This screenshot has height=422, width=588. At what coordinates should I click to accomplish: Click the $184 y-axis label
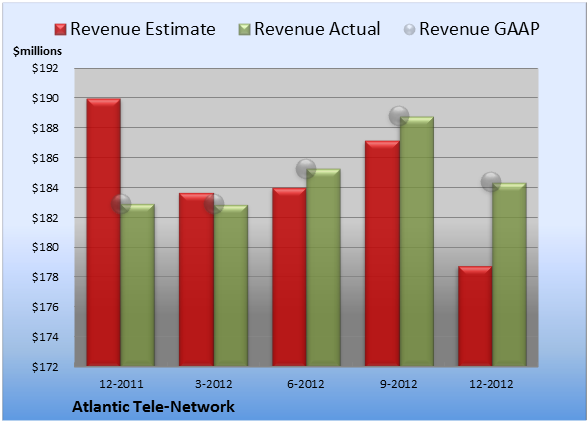45,188
